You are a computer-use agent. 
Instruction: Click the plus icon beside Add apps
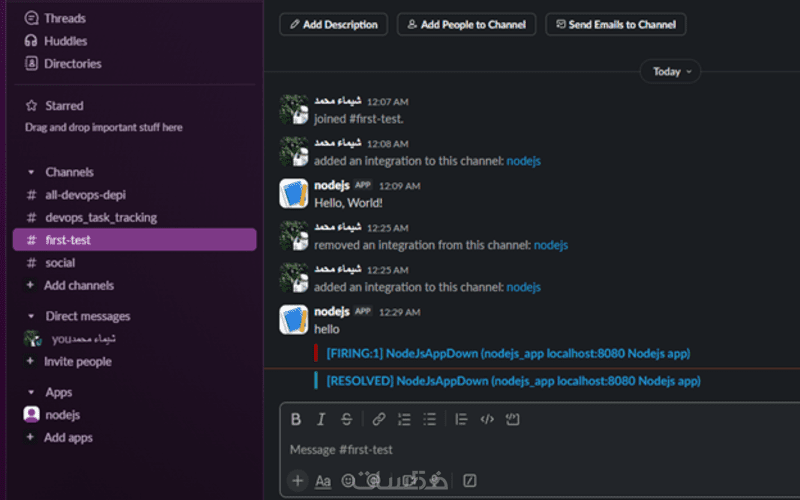30,437
